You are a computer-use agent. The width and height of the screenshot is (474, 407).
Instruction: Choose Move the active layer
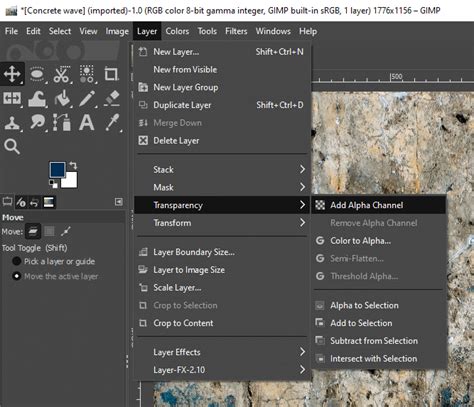(x=55, y=276)
